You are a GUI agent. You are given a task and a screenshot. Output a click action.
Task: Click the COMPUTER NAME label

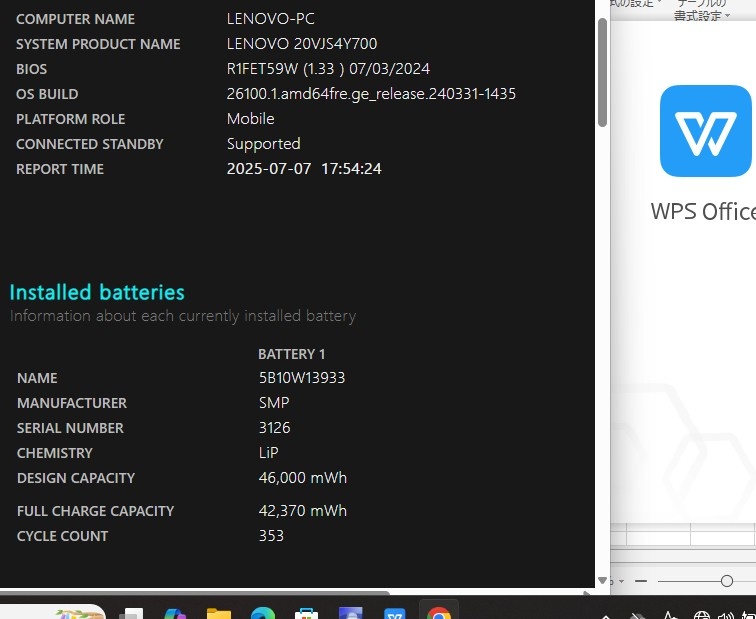click(x=75, y=19)
